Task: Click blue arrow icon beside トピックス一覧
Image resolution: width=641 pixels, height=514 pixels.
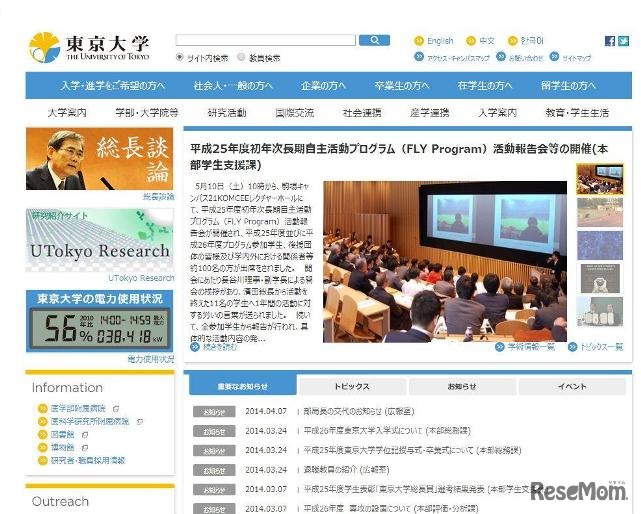Action: pyautogui.click(x=572, y=347)
